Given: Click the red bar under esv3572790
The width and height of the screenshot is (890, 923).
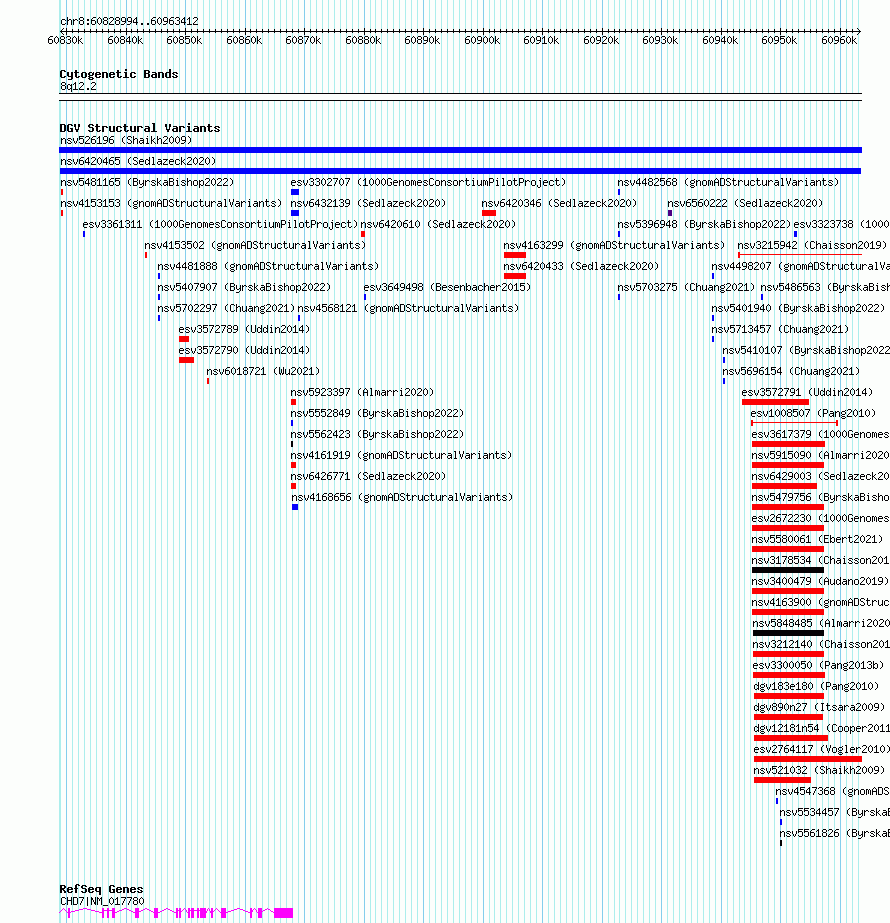Looking at the screenshot, I should (x=186, y=360).
